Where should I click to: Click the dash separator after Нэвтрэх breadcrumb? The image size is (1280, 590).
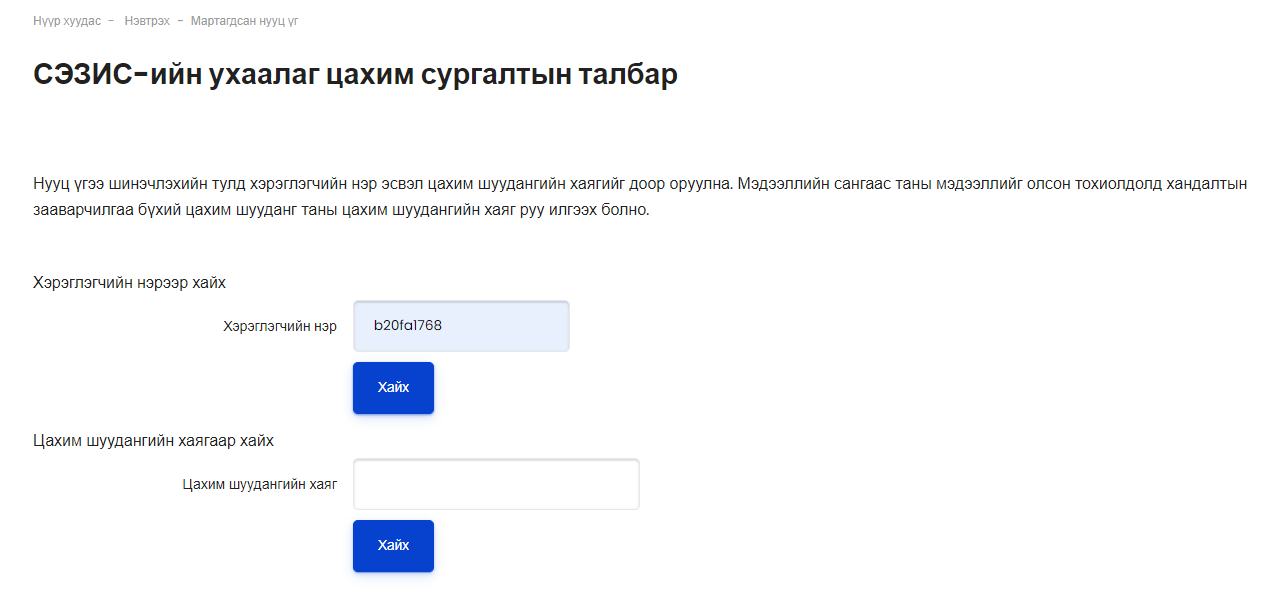pyautogui.click(x=180, y=20)
